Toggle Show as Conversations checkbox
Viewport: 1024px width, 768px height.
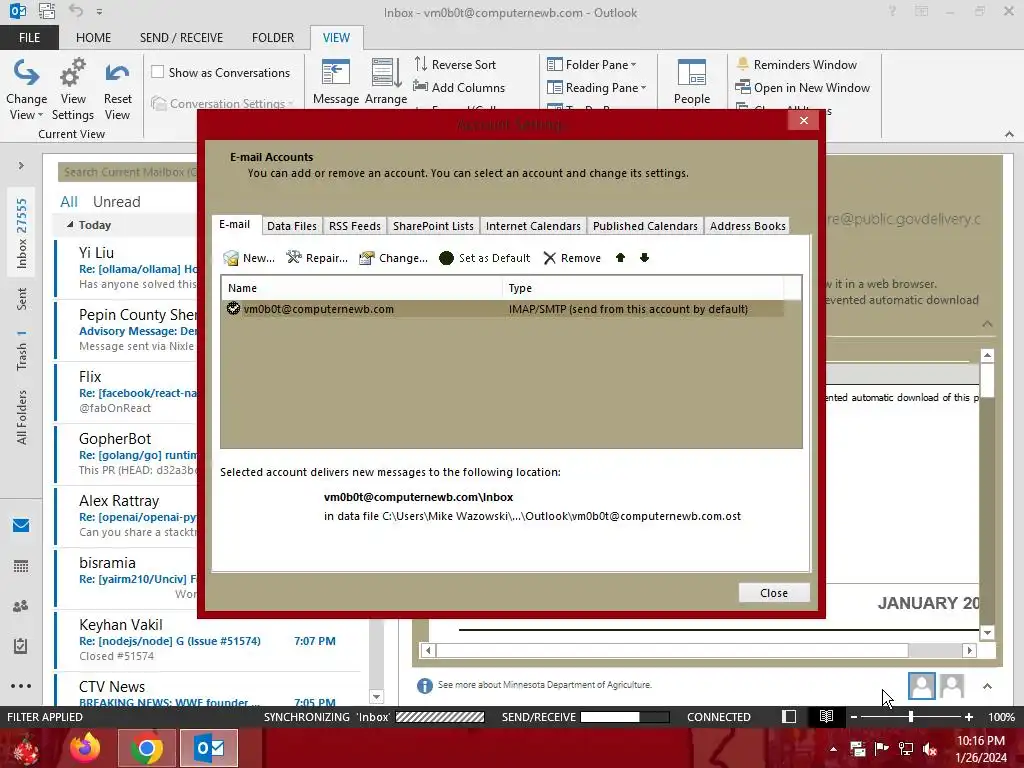157,72
